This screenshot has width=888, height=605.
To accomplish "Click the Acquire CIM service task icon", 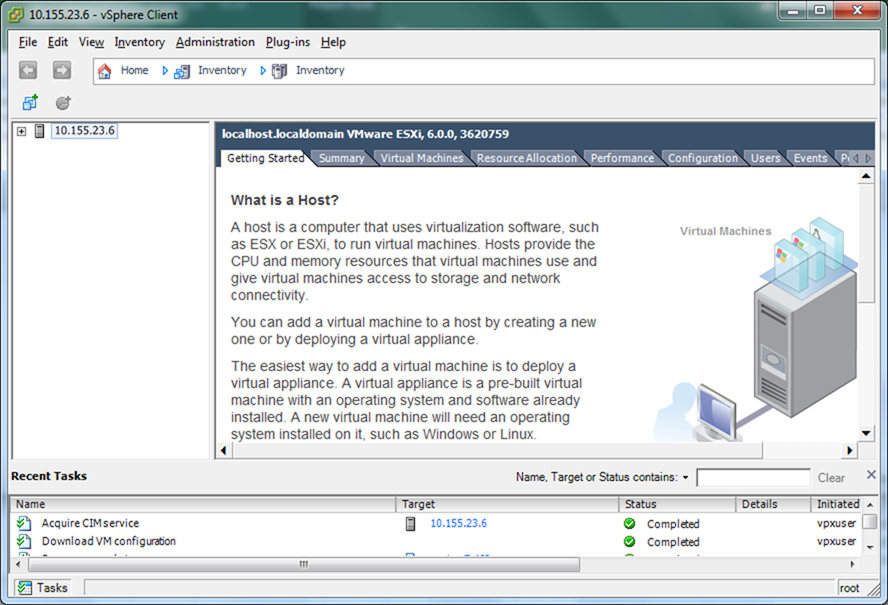I will [x=24, y=523].
